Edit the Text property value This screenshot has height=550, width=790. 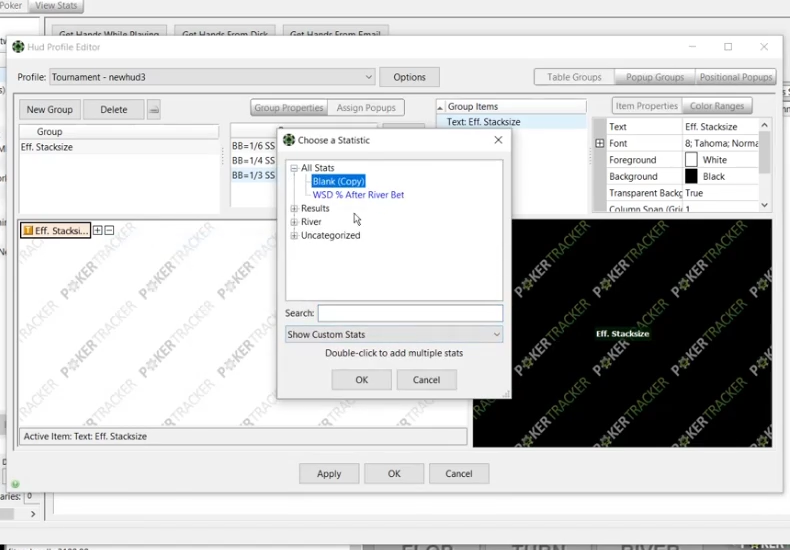(720, 127)
